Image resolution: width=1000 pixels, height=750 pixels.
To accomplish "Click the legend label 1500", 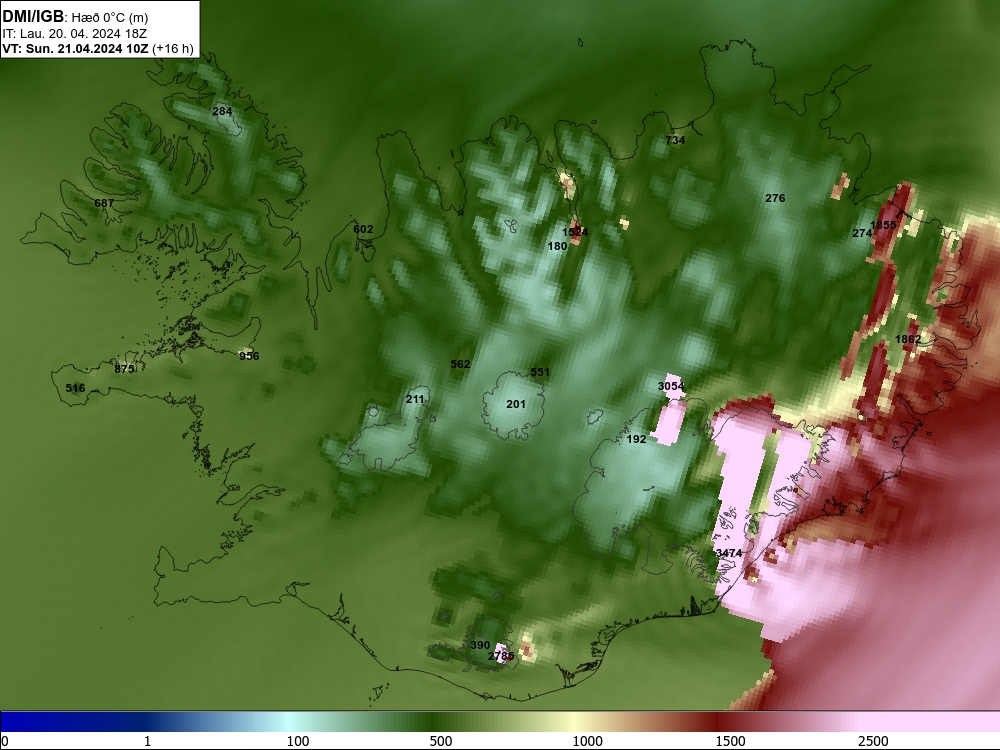I will (x=730, y=741).
